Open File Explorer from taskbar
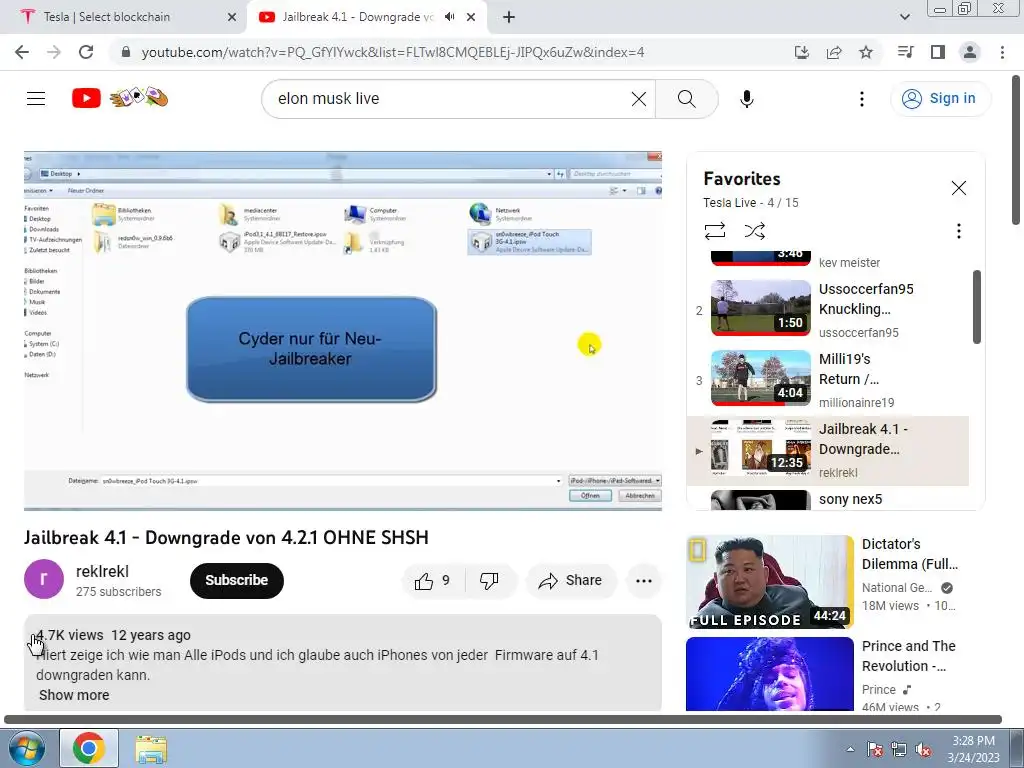 coord(151,748)
